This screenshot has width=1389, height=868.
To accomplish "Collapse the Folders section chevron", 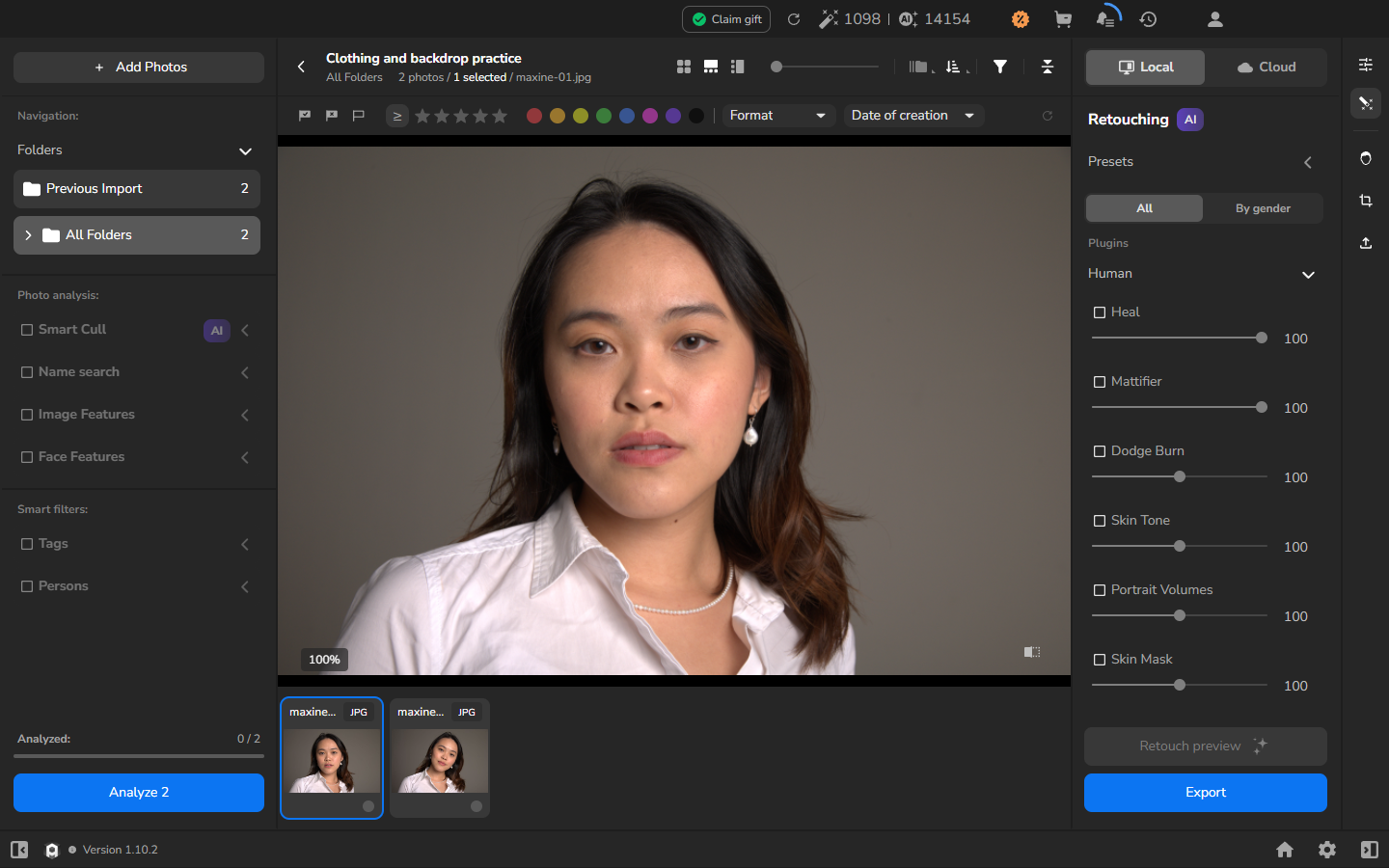I will point(245,151).
